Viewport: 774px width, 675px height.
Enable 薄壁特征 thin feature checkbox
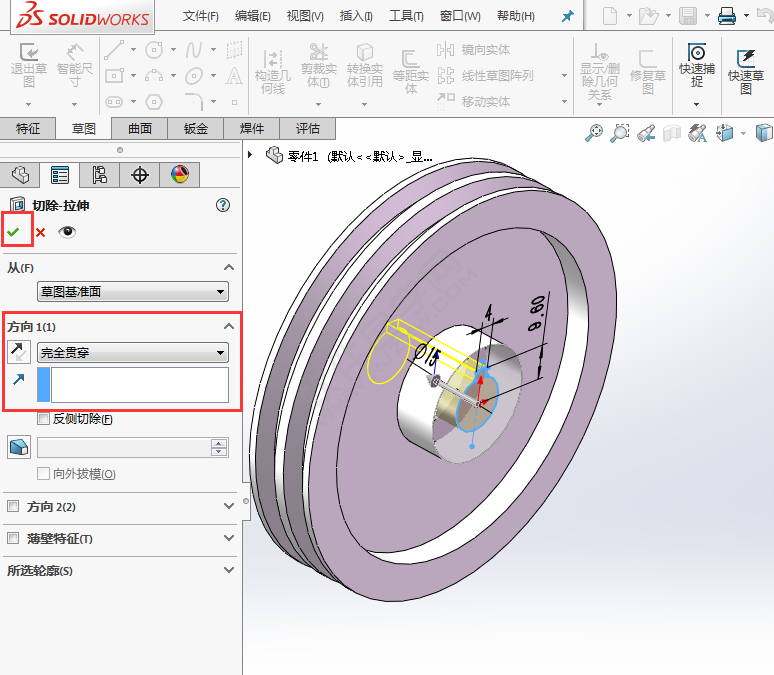pos(13,538)
